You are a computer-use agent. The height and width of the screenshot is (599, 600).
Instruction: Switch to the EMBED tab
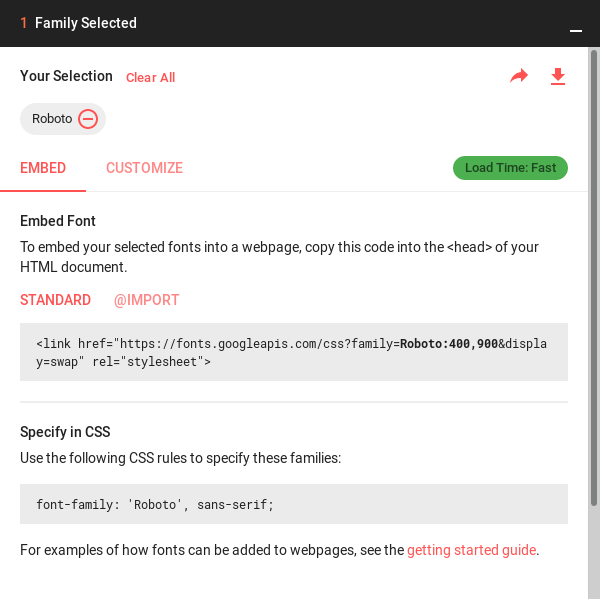pyautogui.click(x=43, y=168)
